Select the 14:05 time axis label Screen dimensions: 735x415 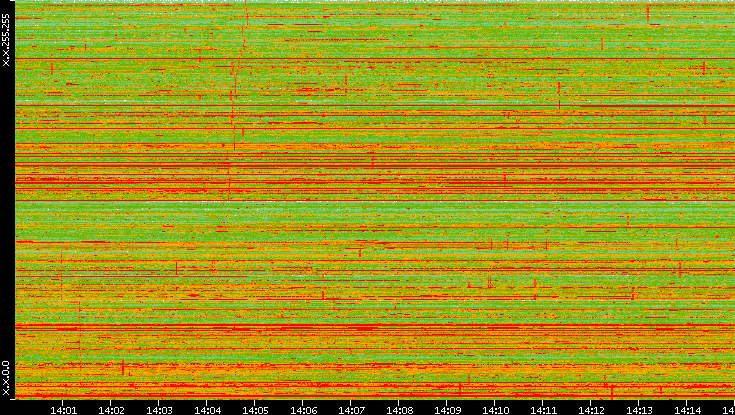255,410
